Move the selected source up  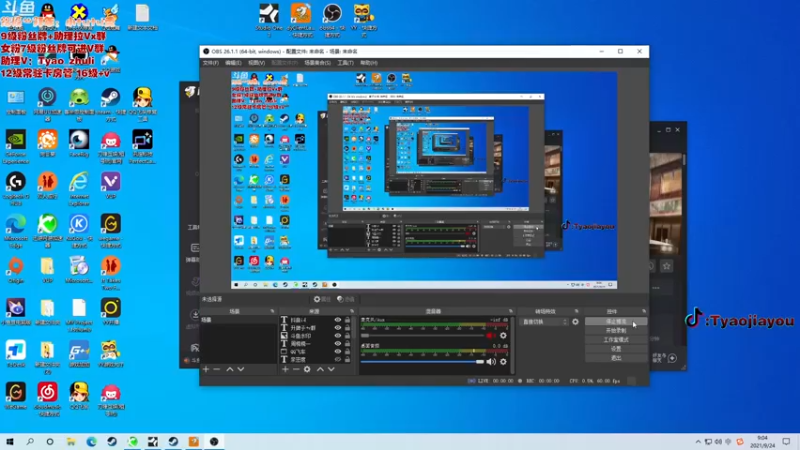(x=320, y=369)
